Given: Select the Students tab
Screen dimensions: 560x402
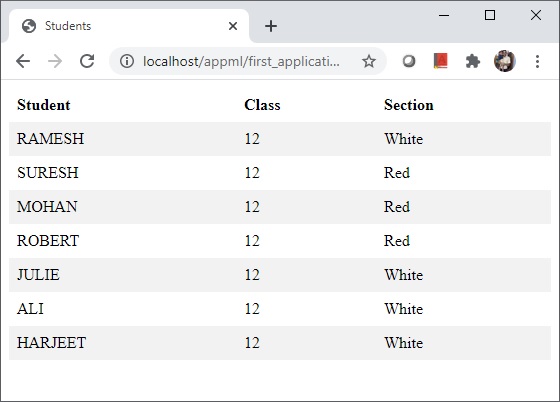Looking at the screenshot, I should pos(129,26).
